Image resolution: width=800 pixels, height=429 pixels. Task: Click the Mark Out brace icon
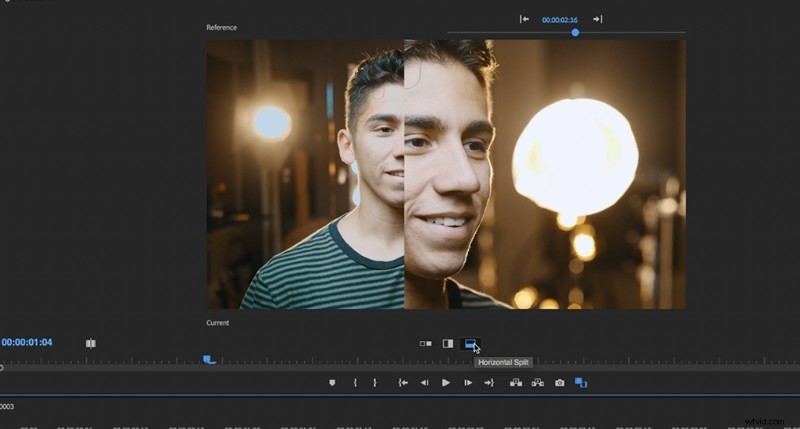(375, 383)
